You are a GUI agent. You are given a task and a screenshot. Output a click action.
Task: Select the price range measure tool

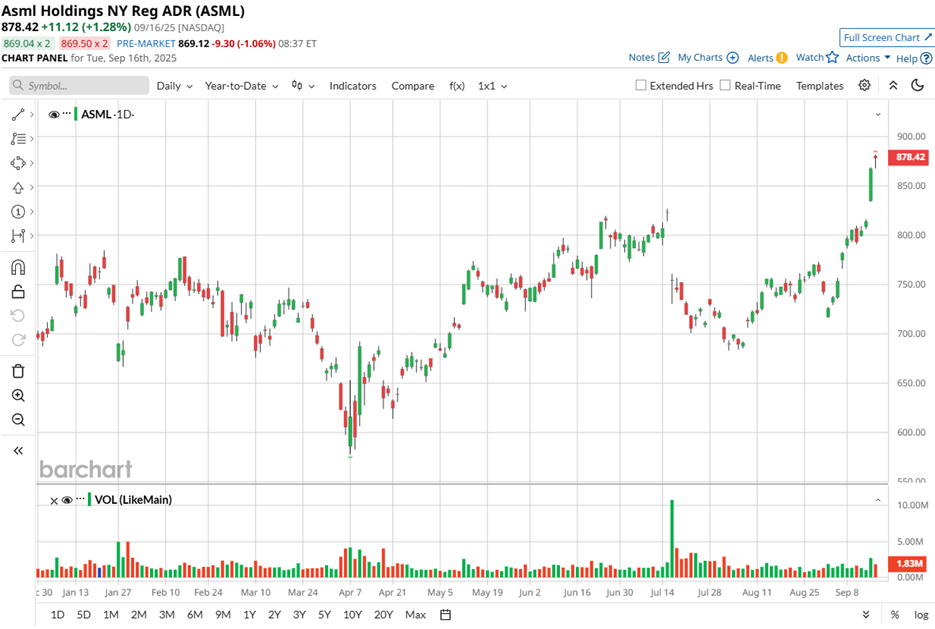pyautogui.click(x=18, y=236)
